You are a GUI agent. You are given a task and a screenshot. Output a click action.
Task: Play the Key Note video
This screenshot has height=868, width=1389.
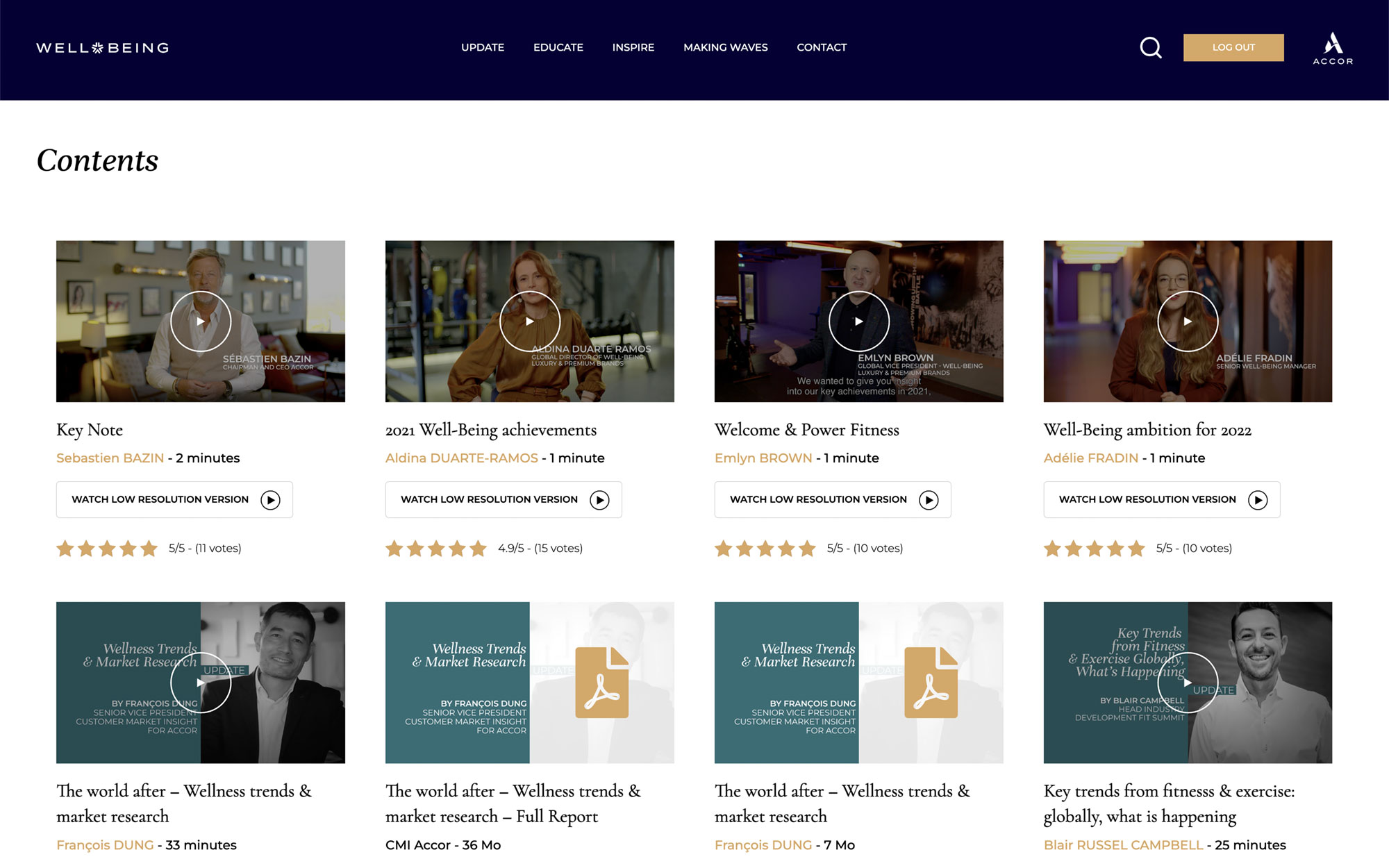click(x=201, y=322)
